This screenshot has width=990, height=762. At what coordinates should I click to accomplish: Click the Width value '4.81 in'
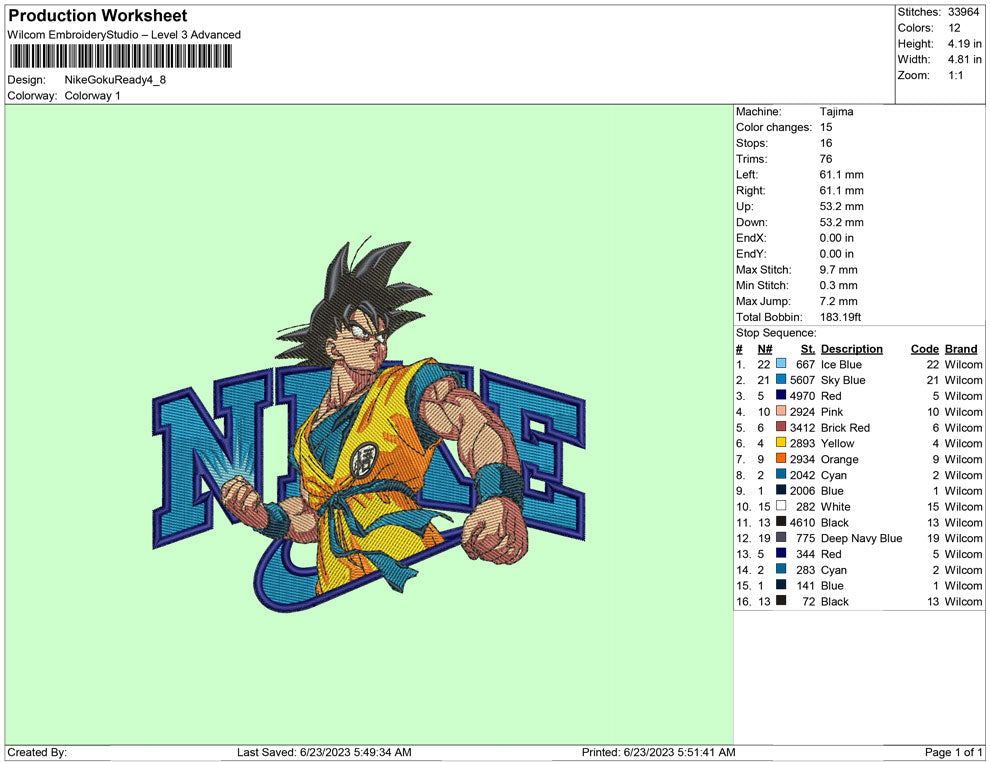coord(964,59)
